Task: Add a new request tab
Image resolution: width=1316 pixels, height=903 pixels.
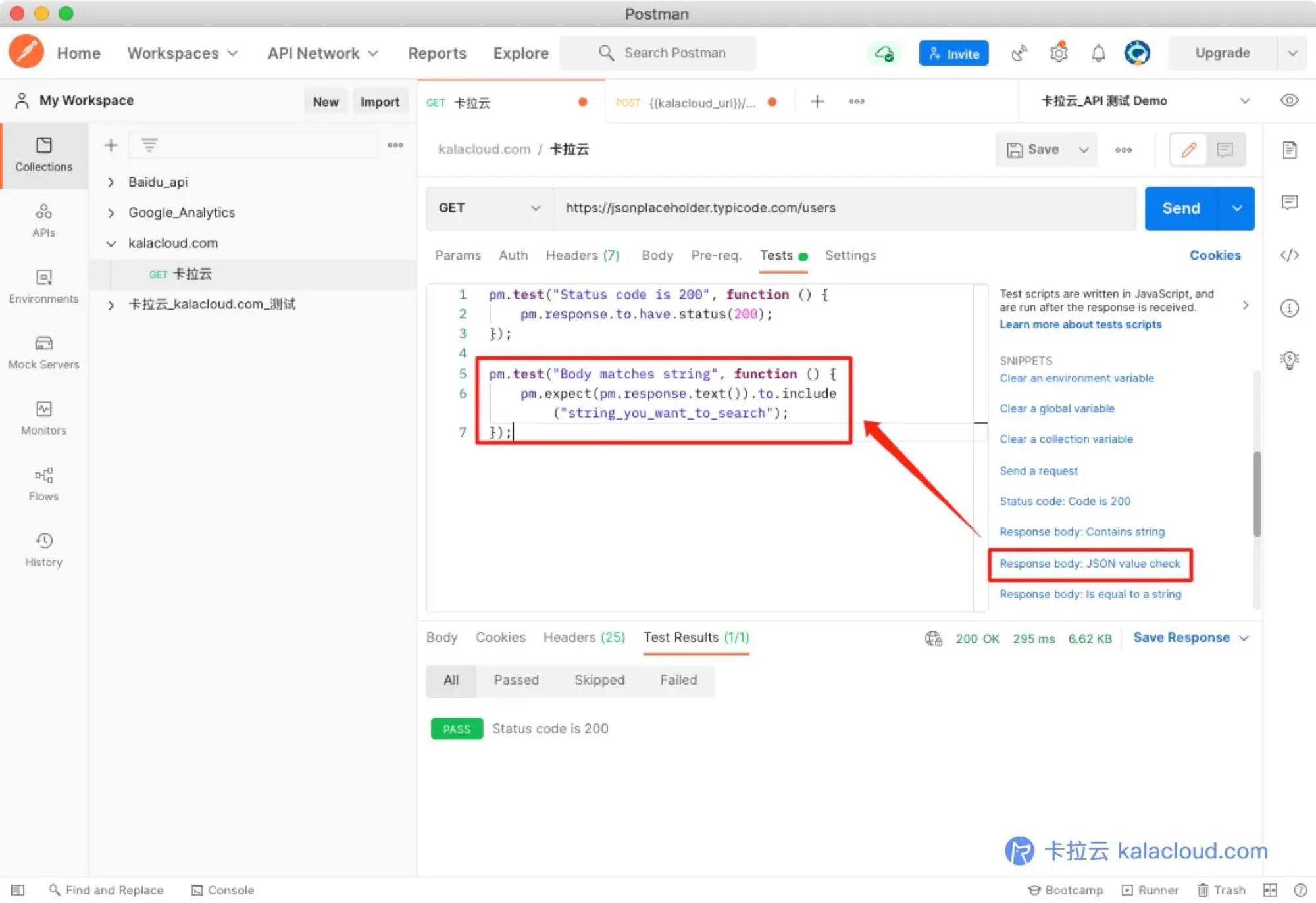Action: pyautogui.click(x=817, y=101)
